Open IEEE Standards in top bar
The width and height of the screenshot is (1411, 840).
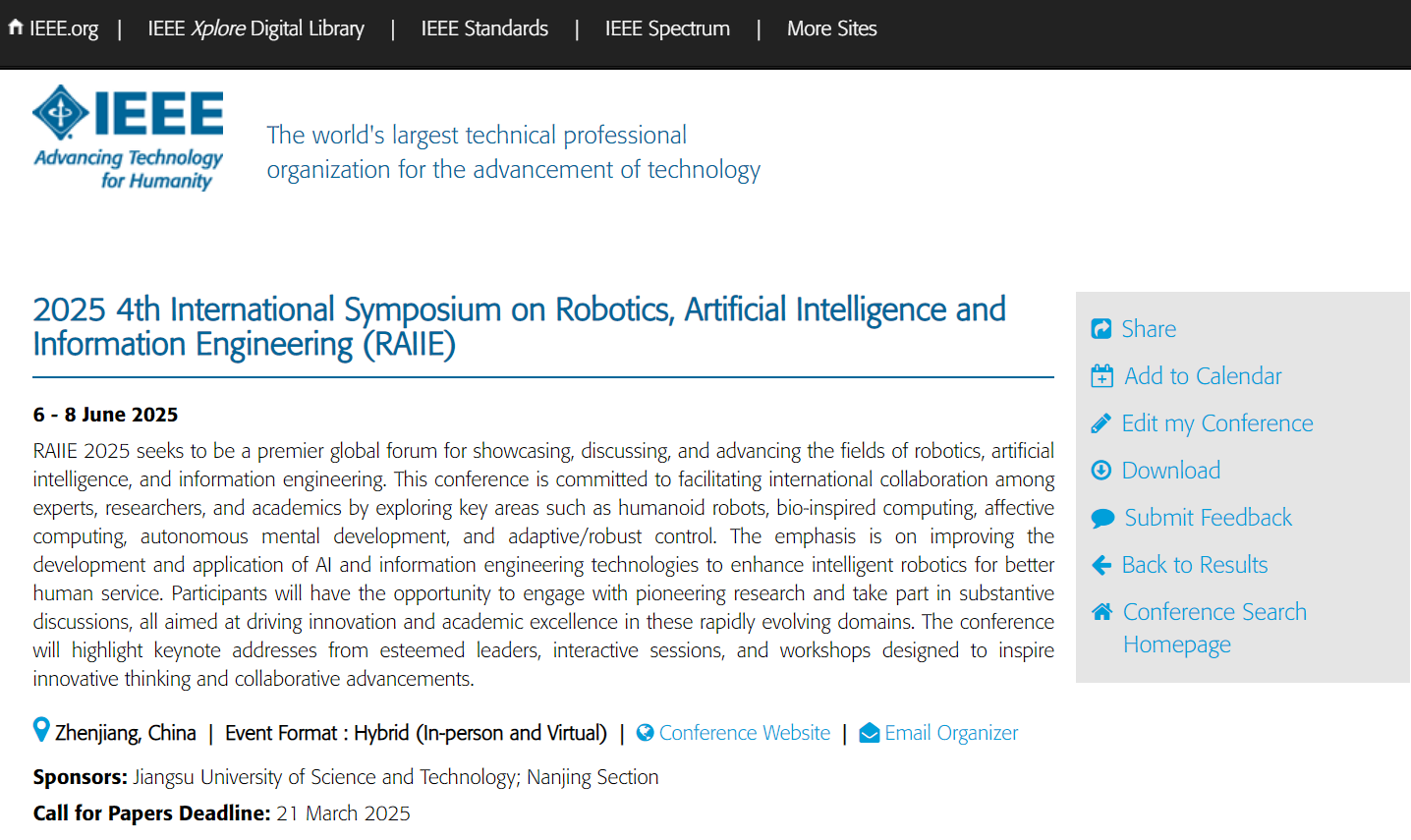[x=484, y=28]
